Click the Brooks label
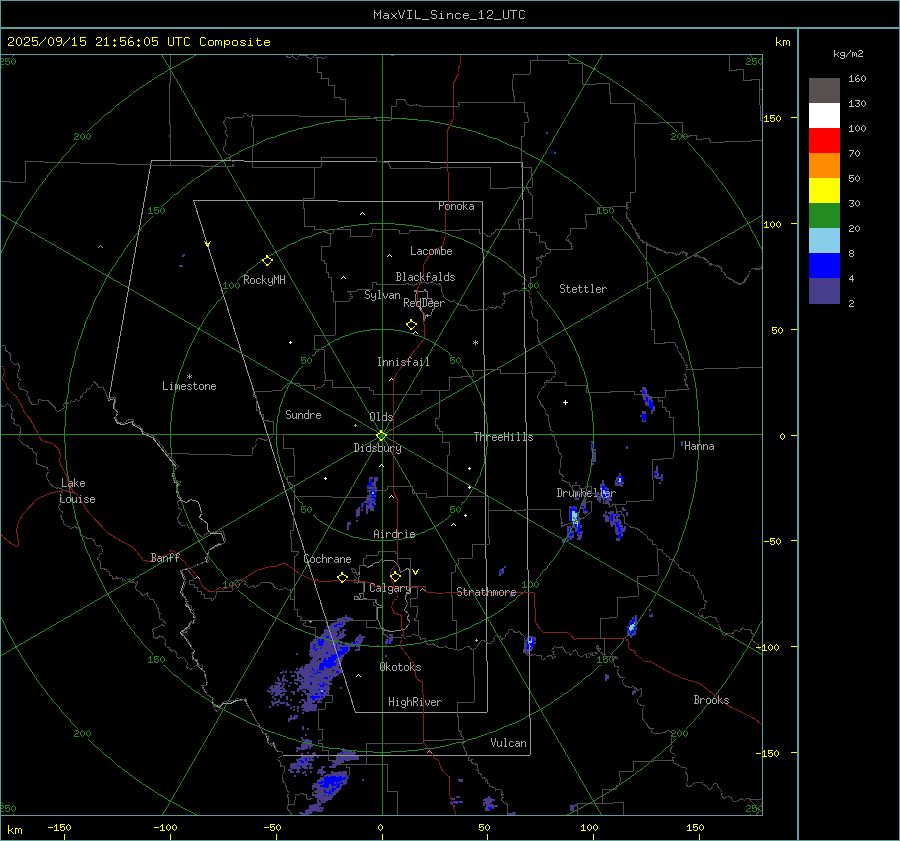Screen dimensions: 900x841 coord(711,700)
